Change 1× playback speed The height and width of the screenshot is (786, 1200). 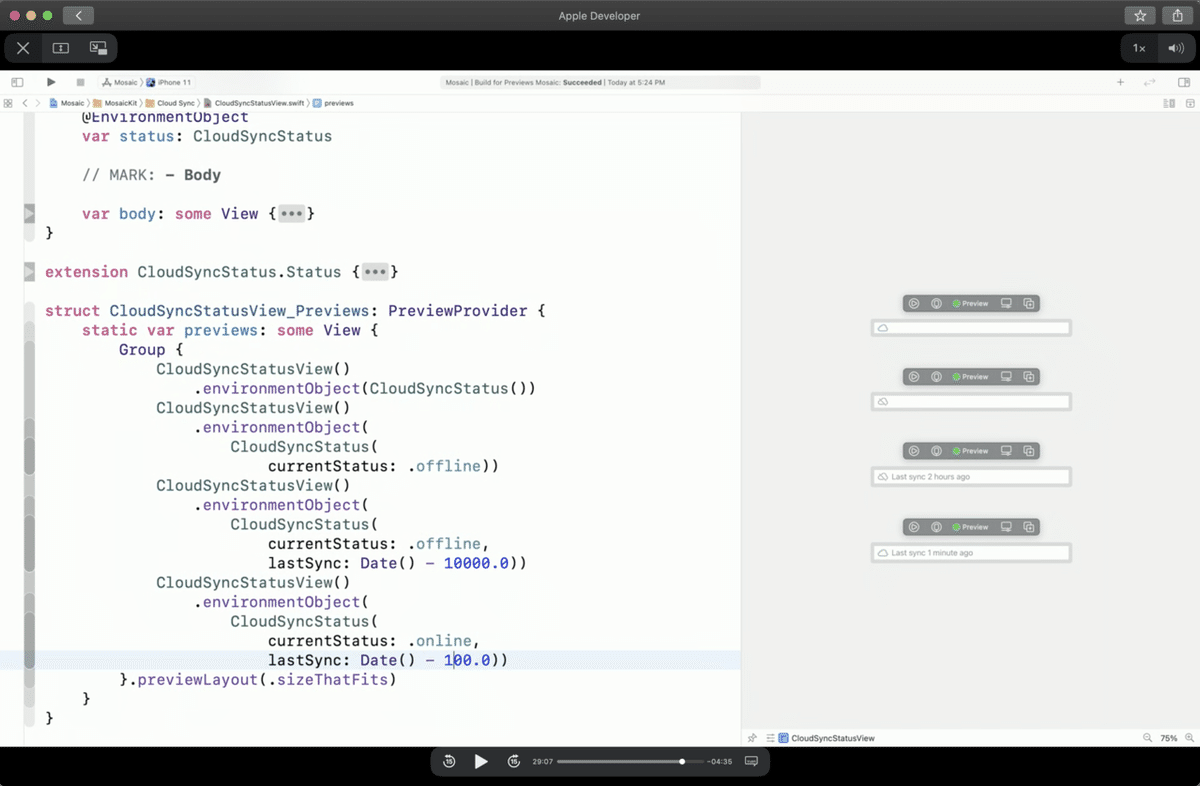coord(1139,48)
